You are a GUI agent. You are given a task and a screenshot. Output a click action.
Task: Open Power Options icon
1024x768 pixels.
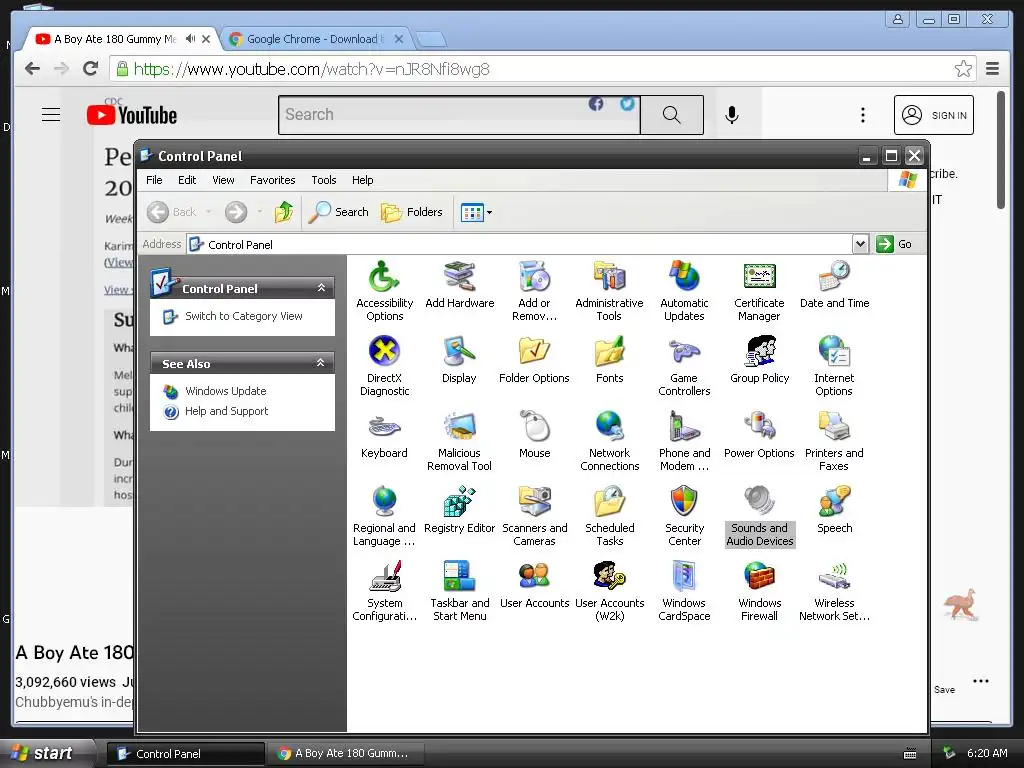pos(759,435)
